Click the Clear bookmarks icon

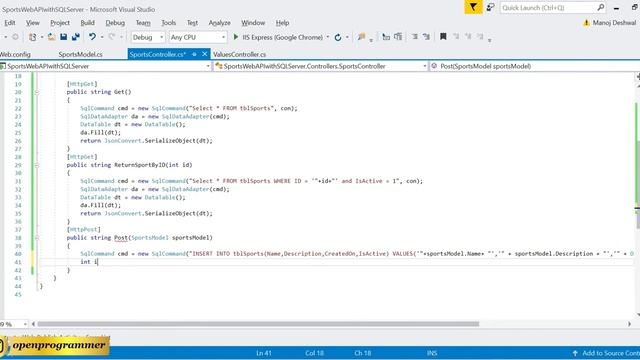pos(480,37)
